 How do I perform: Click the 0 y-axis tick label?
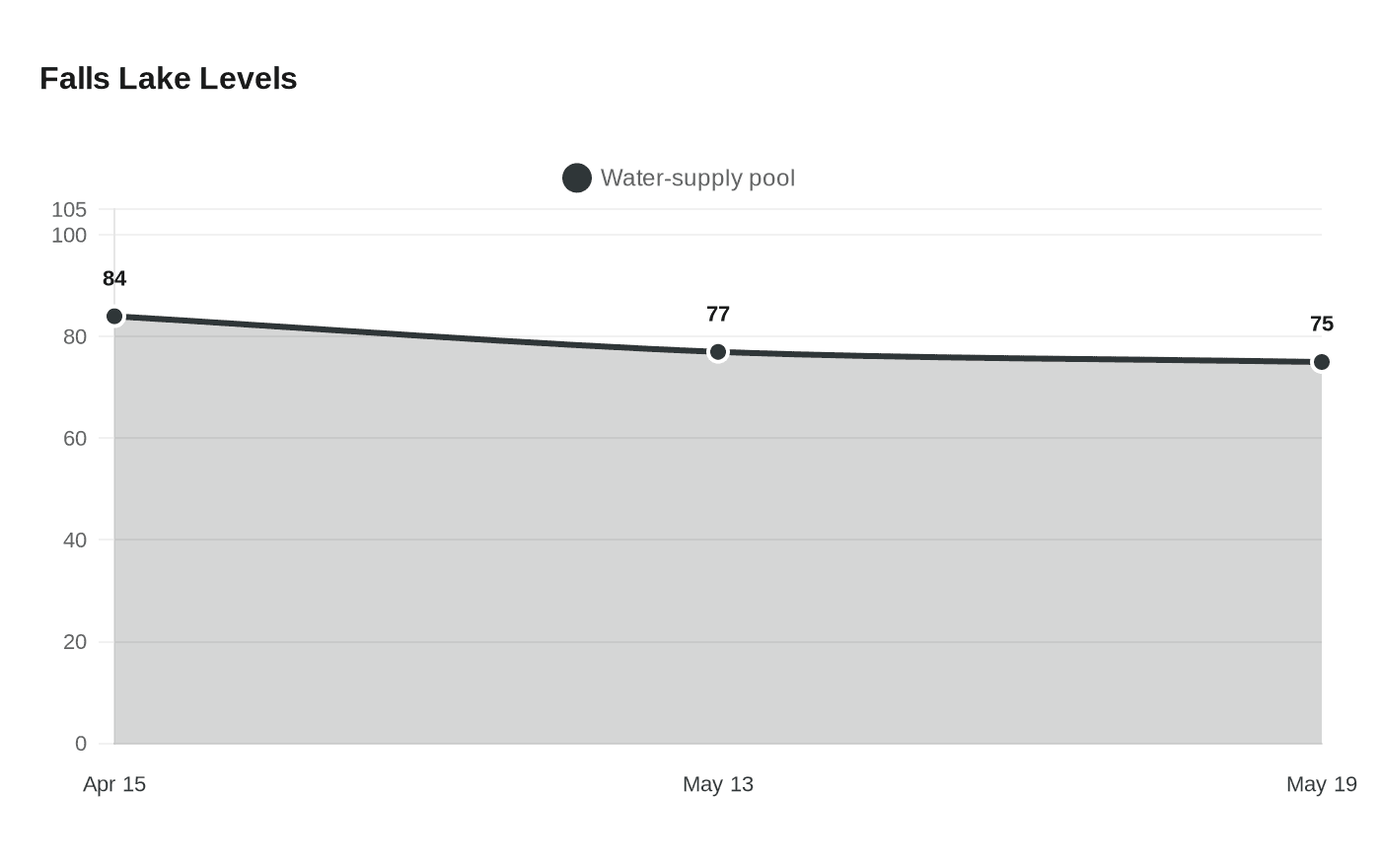coord(81,743)
